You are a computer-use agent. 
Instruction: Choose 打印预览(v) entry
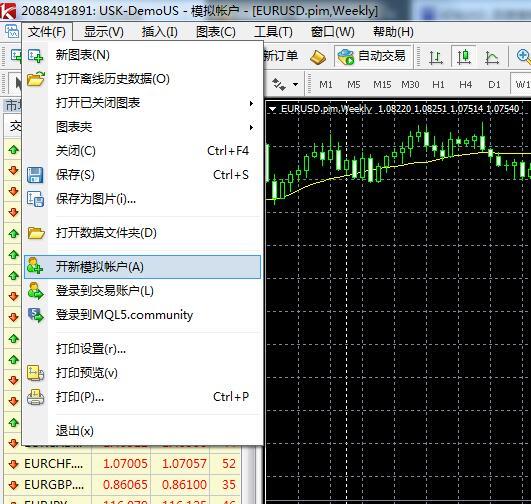coord(142,373)
